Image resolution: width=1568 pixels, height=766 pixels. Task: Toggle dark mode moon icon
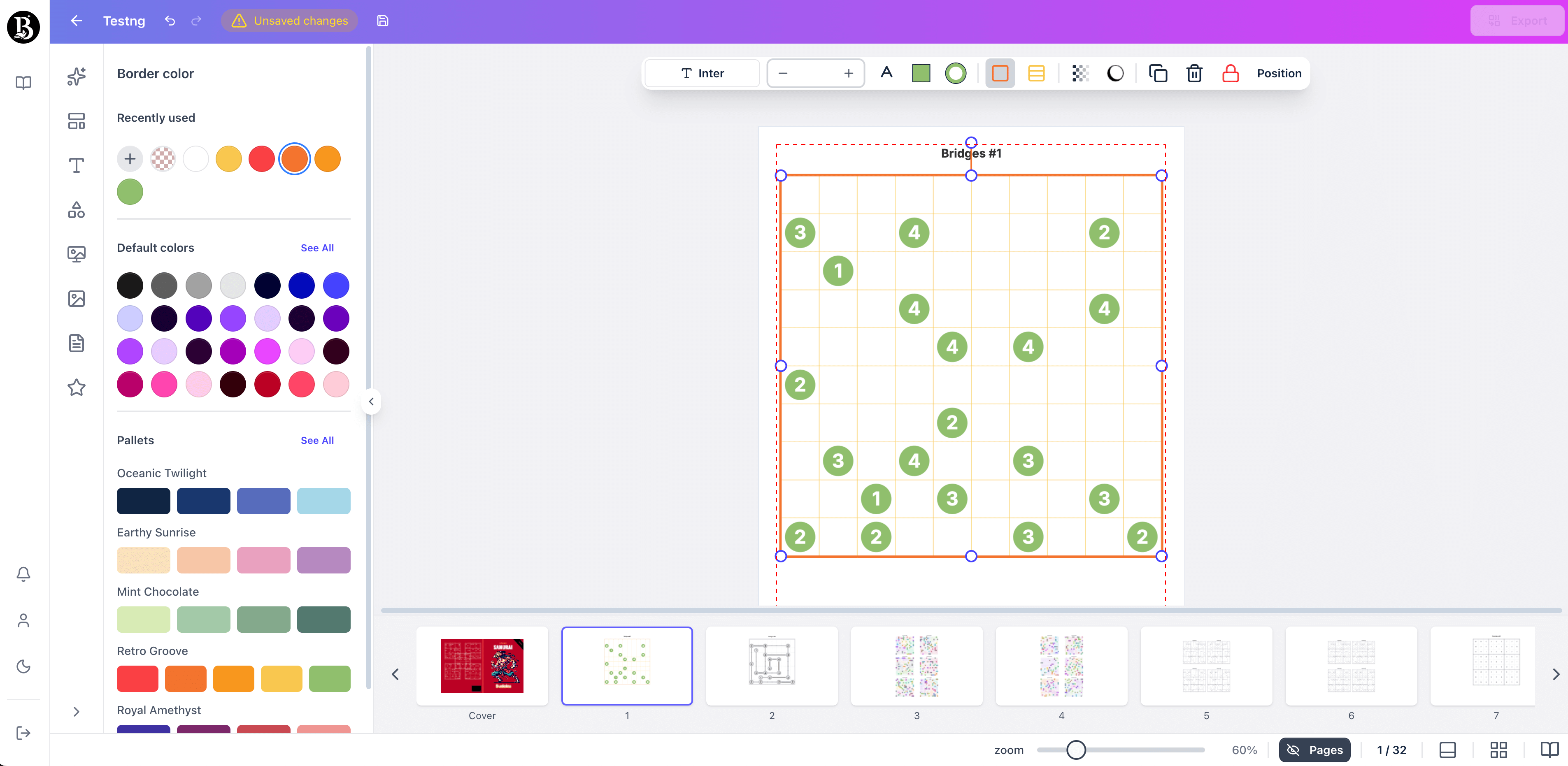23,666
